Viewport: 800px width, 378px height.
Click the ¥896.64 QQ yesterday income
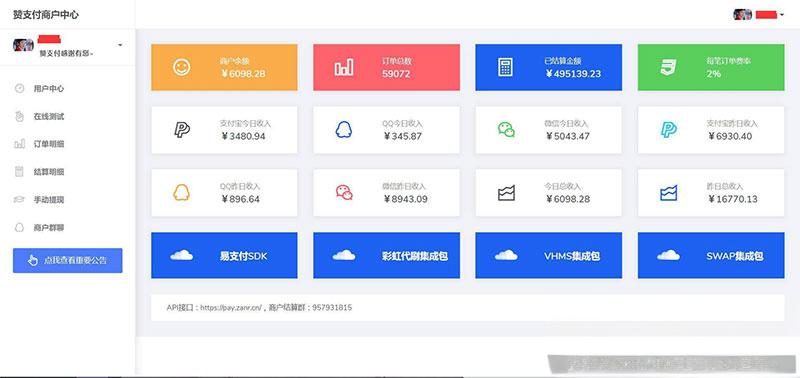pos(240,199)
